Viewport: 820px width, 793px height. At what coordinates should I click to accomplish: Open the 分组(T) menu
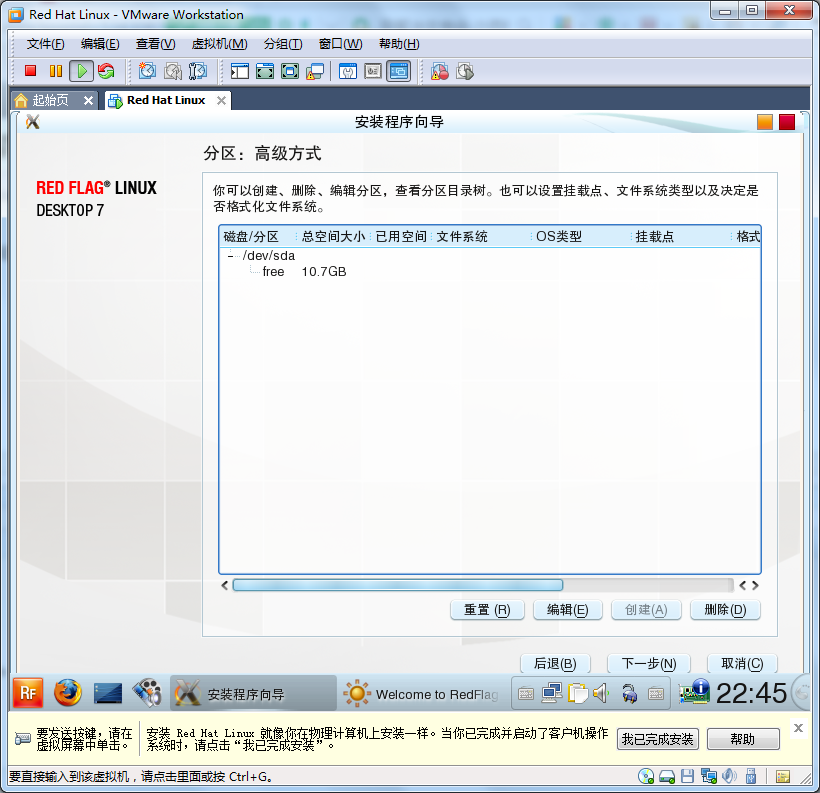(283, 44)
